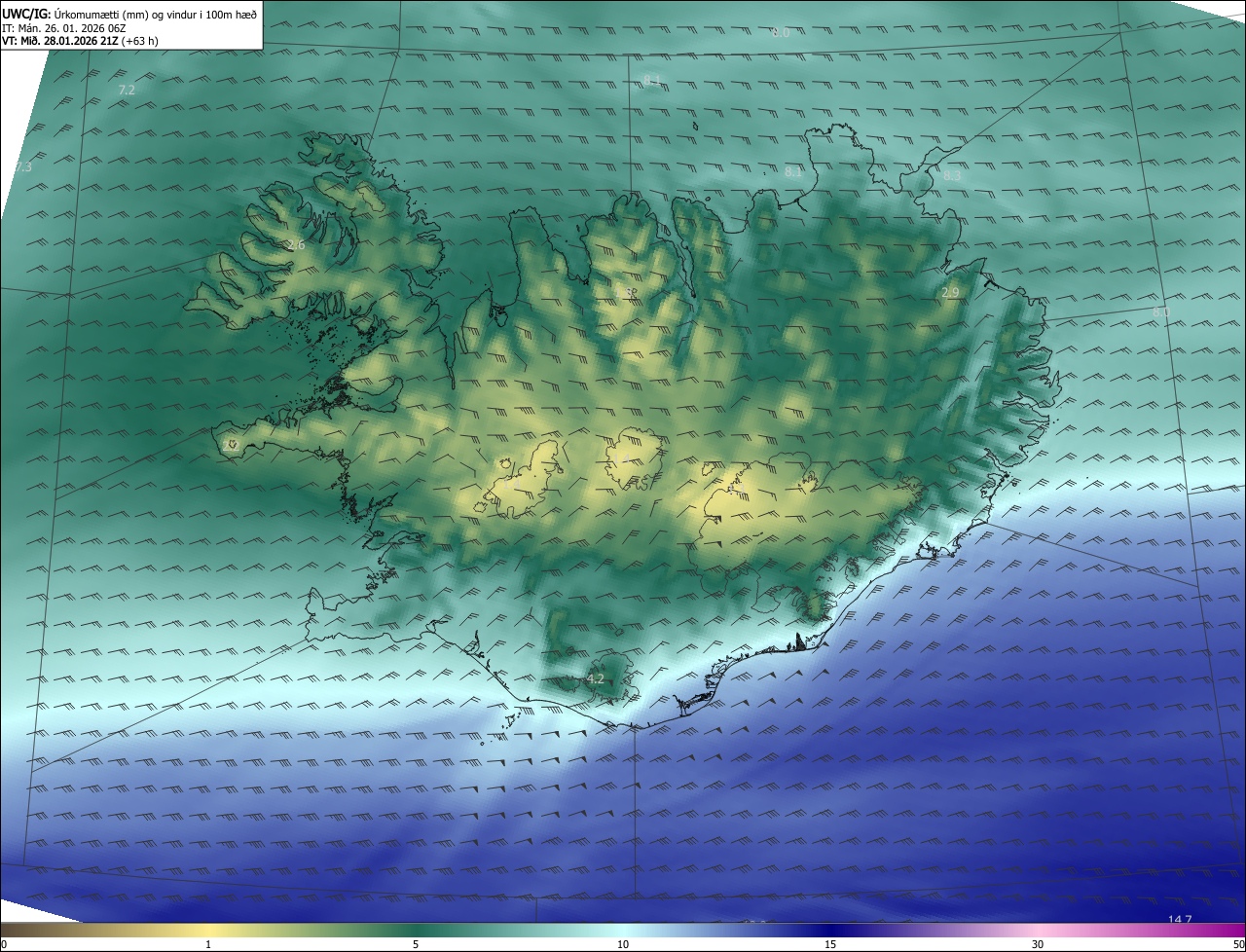This screenshot has width=1246, height=952.
Task: Click the yellow segment of the color bar
Action: [x=208, y=931]
